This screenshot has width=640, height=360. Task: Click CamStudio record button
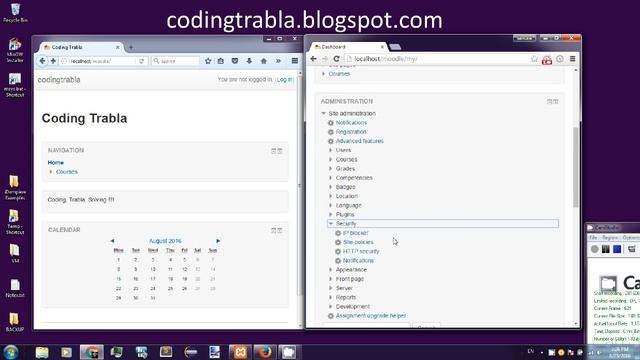[595, 249]
